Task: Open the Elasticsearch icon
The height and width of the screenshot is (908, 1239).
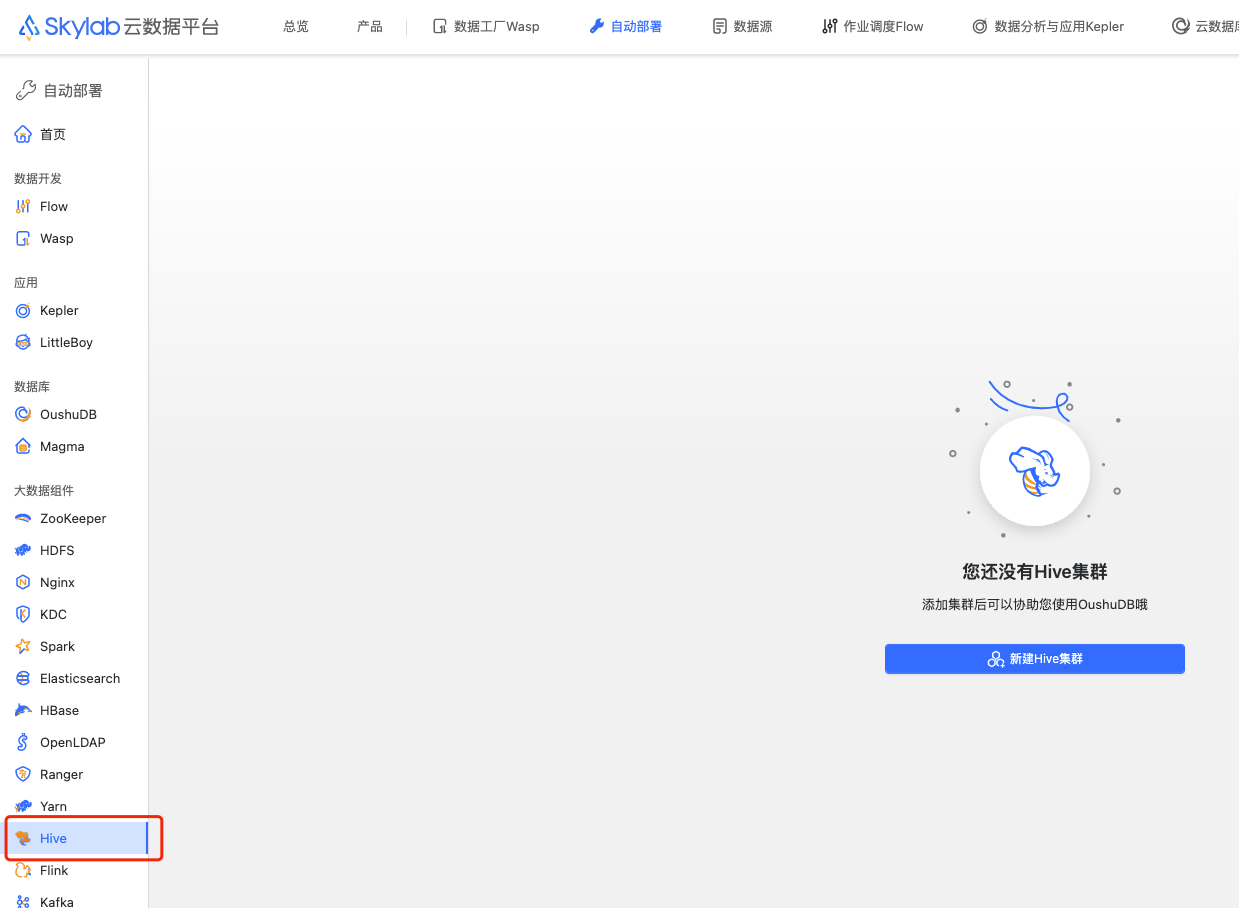Action: (x=23, y=678)
